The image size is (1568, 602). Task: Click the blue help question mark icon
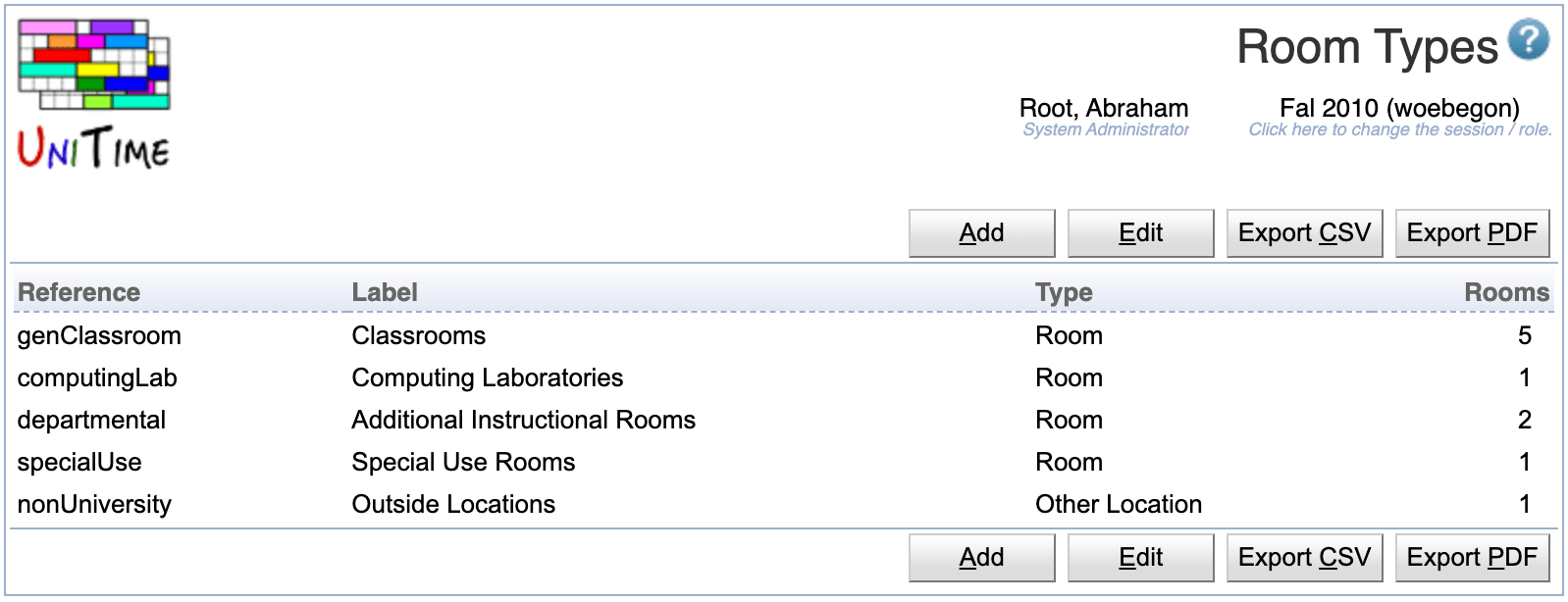point(1528,41)
